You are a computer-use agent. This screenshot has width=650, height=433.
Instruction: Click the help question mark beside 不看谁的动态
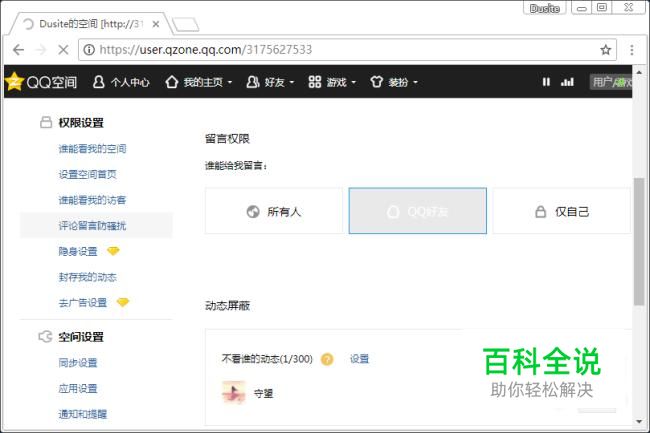point(327,359)
